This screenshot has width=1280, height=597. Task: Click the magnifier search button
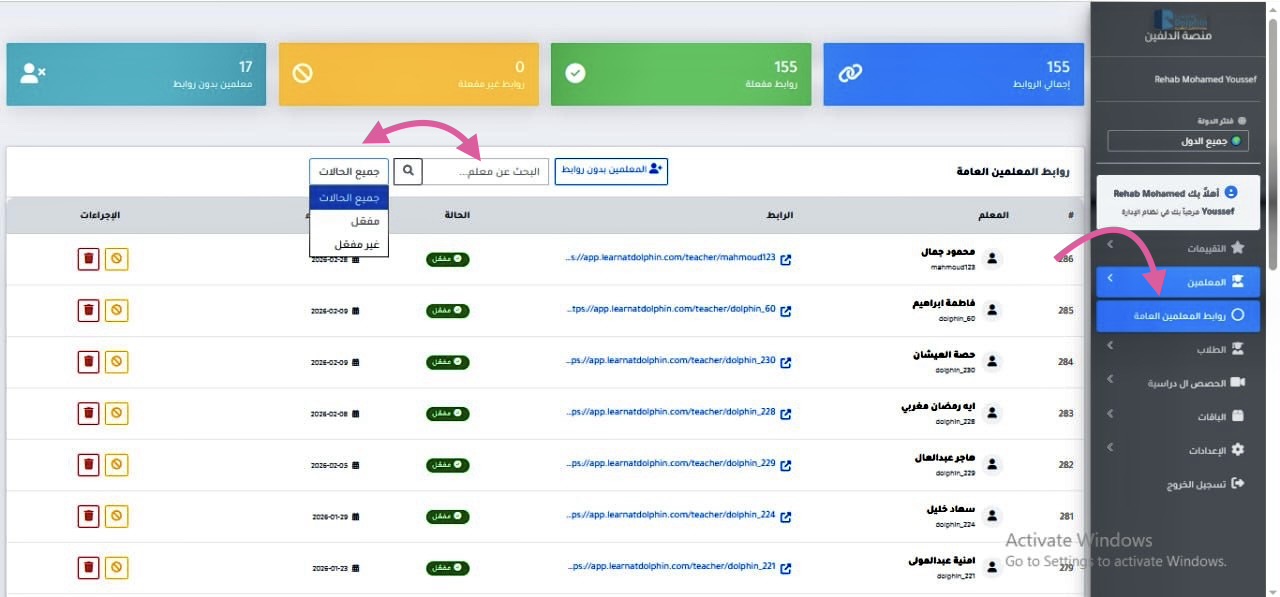tap(408, 171)
